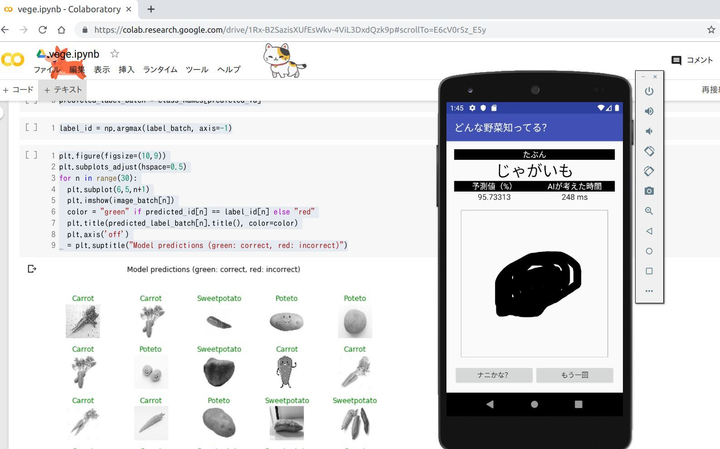
Task: Click the emulator power button icon
Action: click(x=649, y=91)
